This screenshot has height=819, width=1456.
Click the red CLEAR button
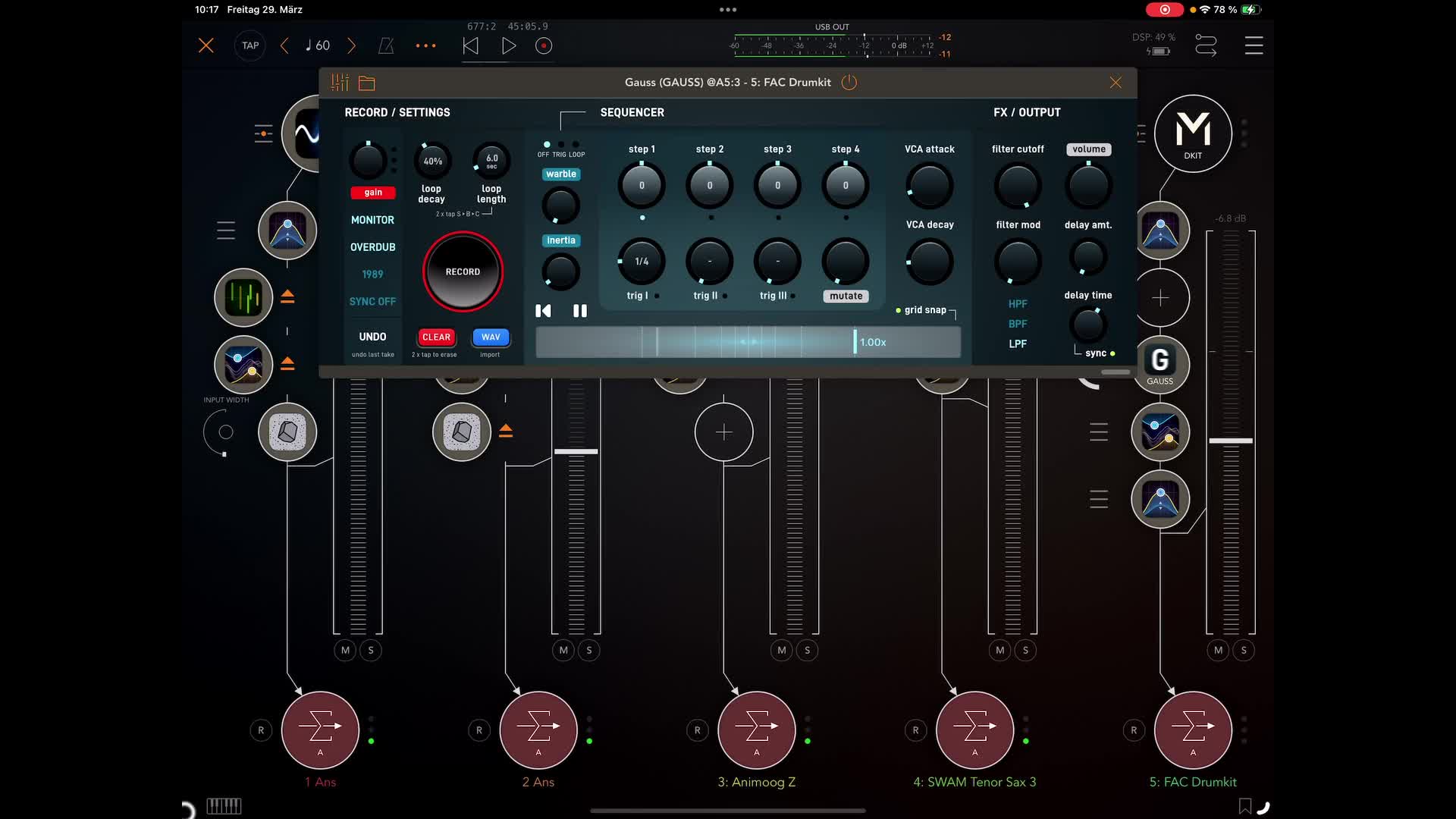(436, 337)
